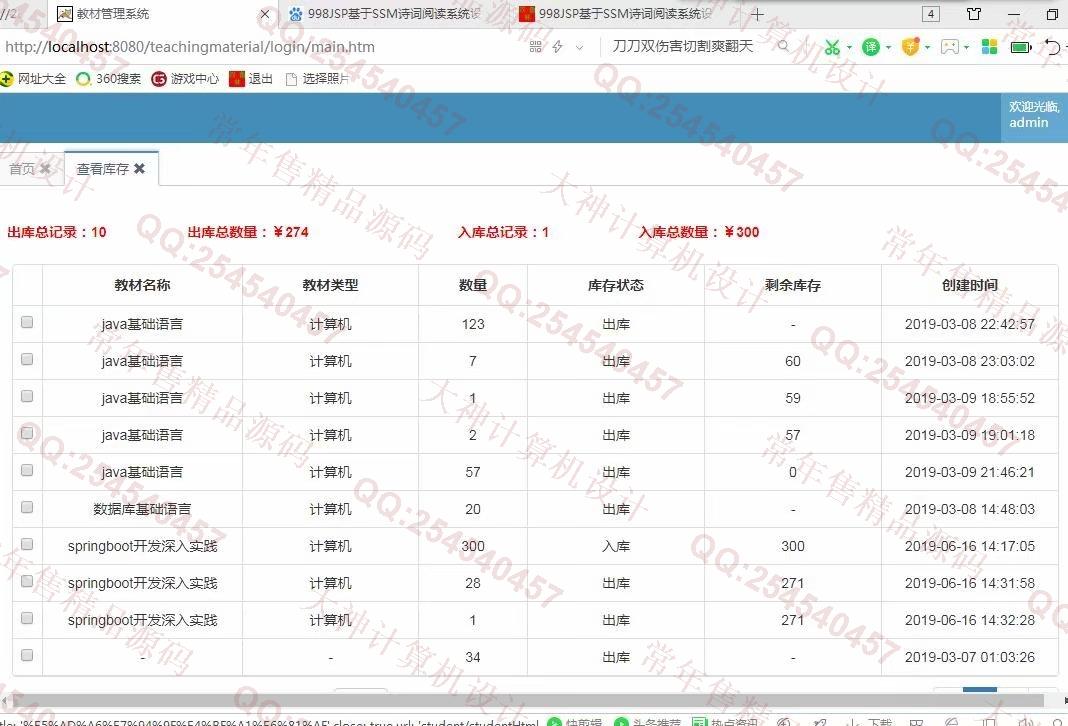1068x726 pixels.
Task: Expand dropdown arrow next to scissors icon
Action: [x=850, y=47]
